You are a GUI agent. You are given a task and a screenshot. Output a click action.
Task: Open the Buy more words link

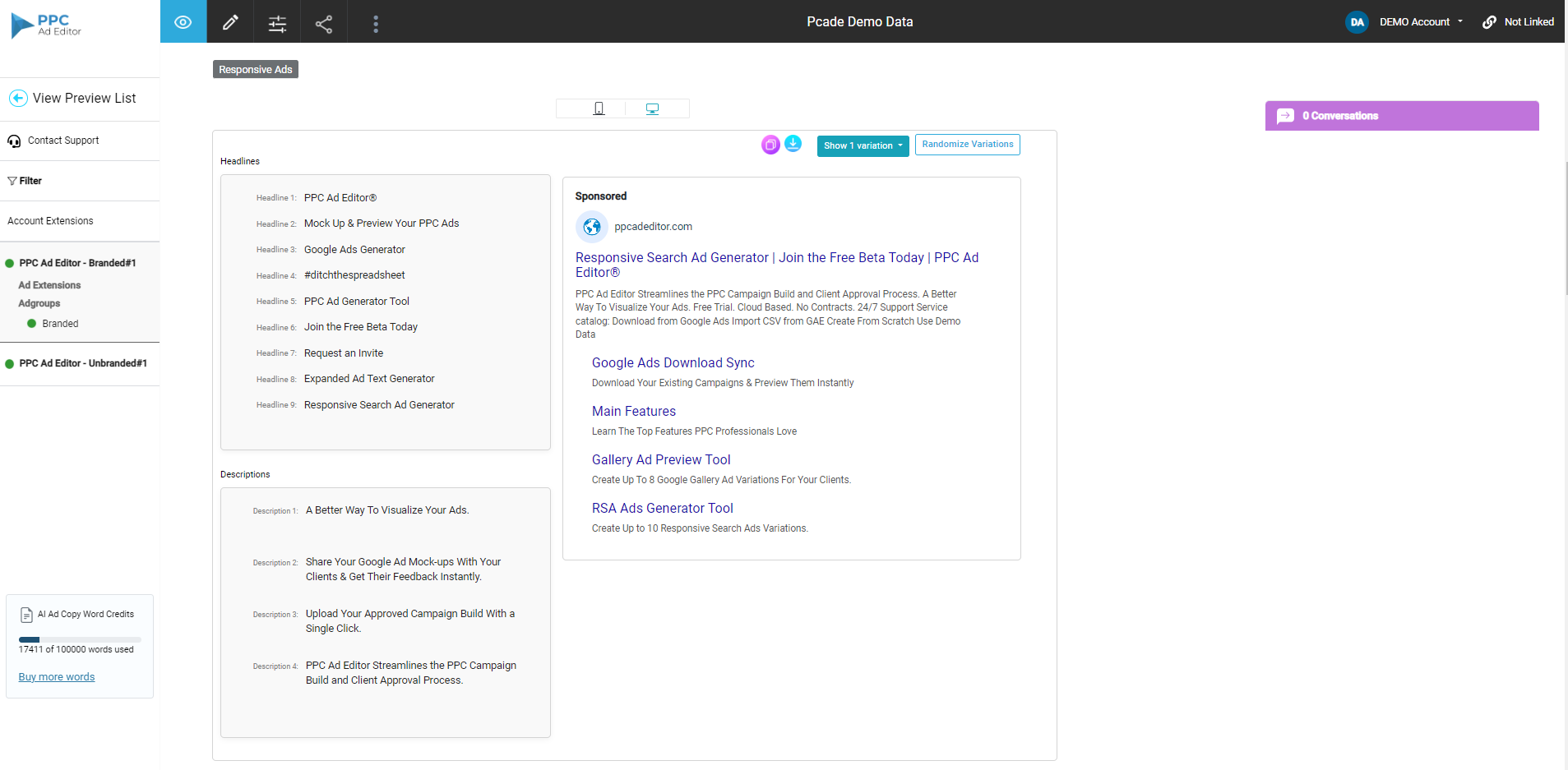coord(56,676)
